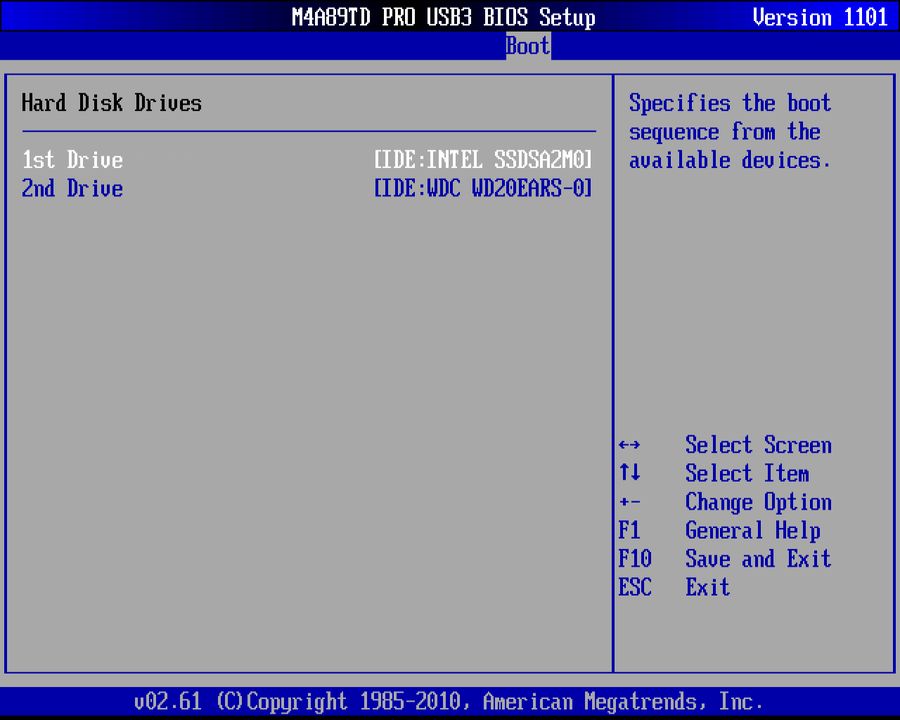900x720 pixels.
Task: Select the 2nd Drive entry
Action: pos(71,188)
